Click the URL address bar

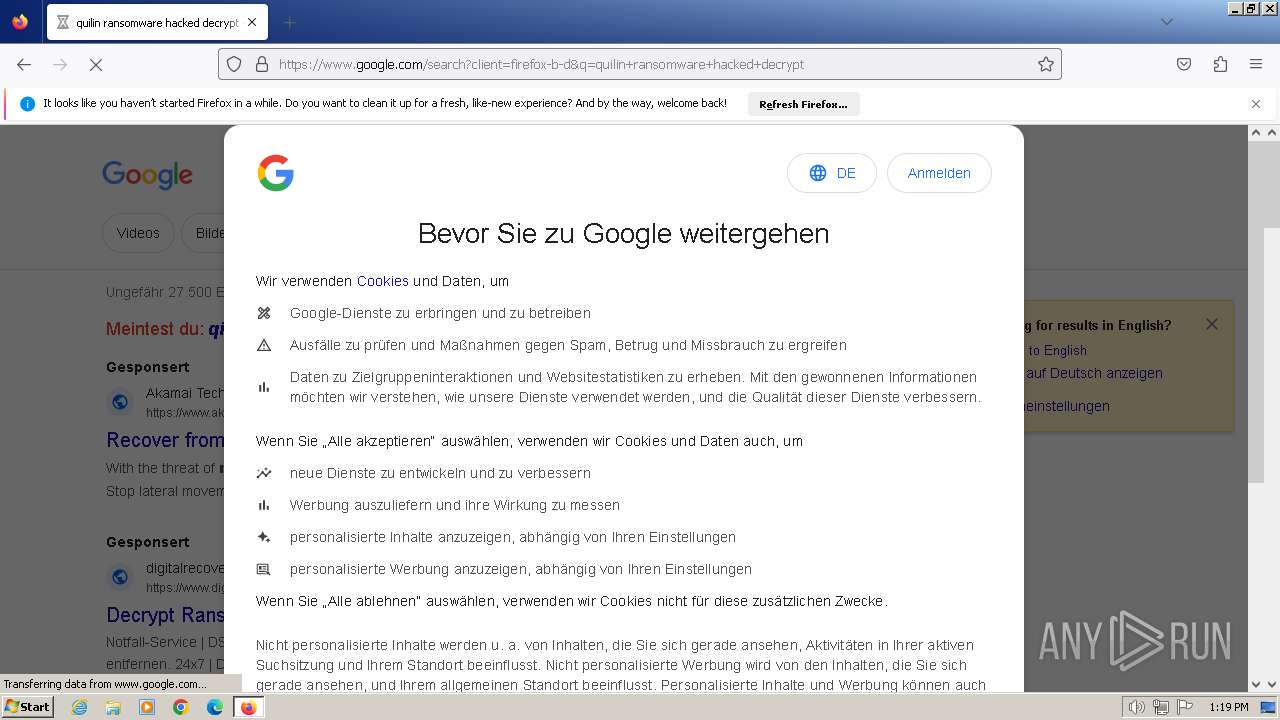tap(640, 64)
